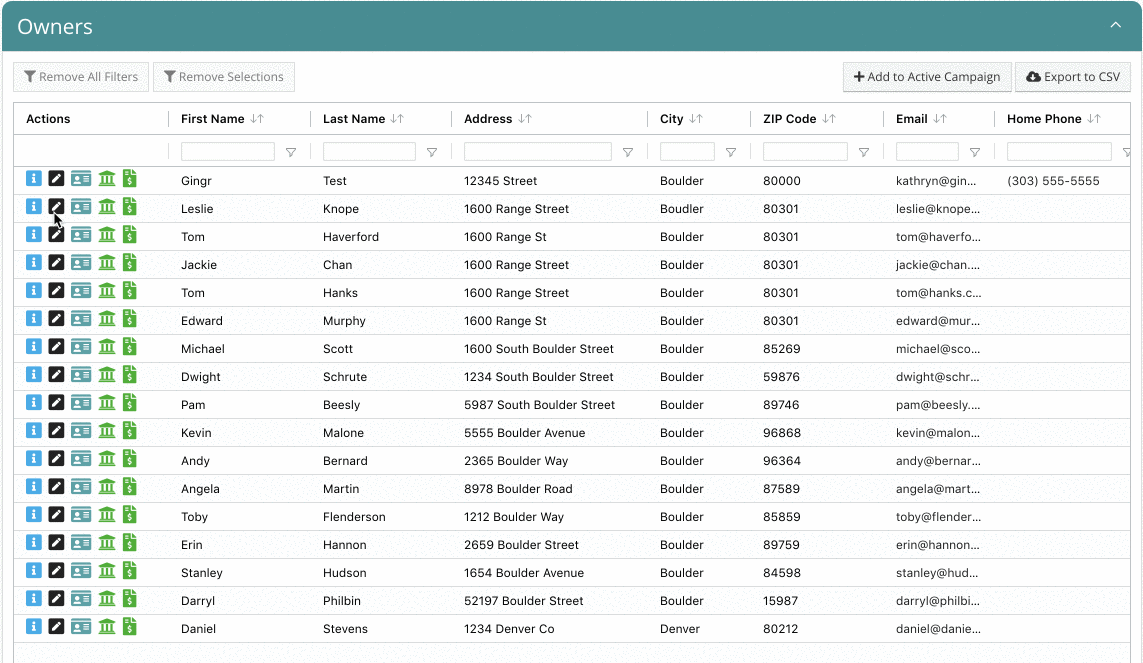Open the contact card icon for Tom Hanks
The width and height of the screenshot is (1143, 663).
point(81,293)
